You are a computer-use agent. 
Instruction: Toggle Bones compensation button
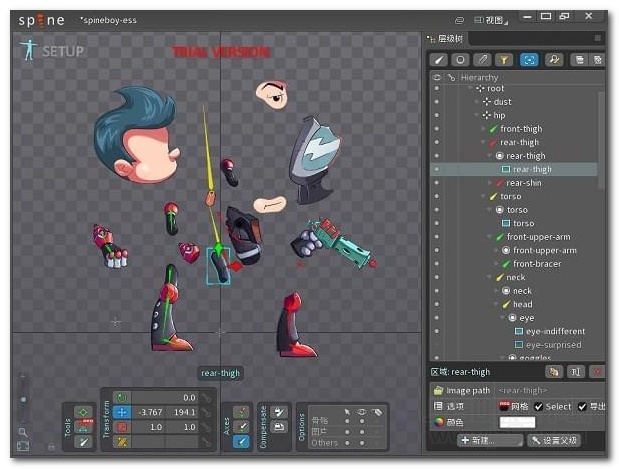tap(279, 412)
